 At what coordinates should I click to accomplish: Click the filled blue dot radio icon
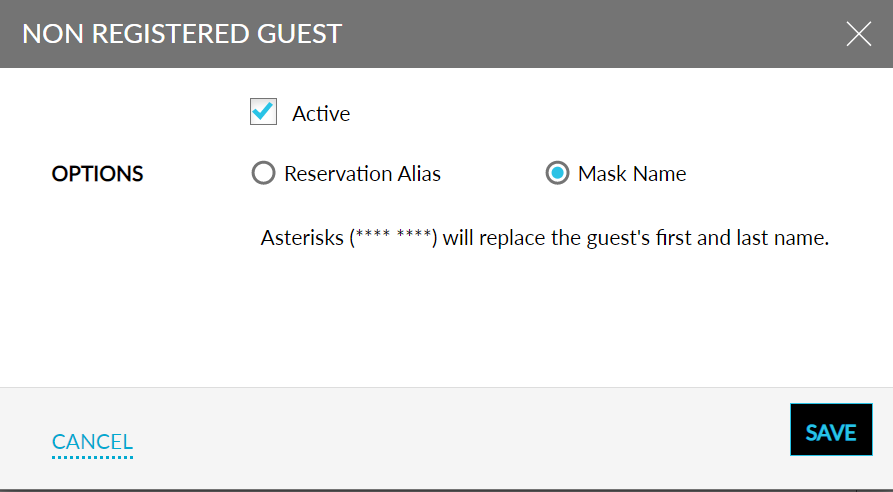pyautogui.click(x=557, y=174)
